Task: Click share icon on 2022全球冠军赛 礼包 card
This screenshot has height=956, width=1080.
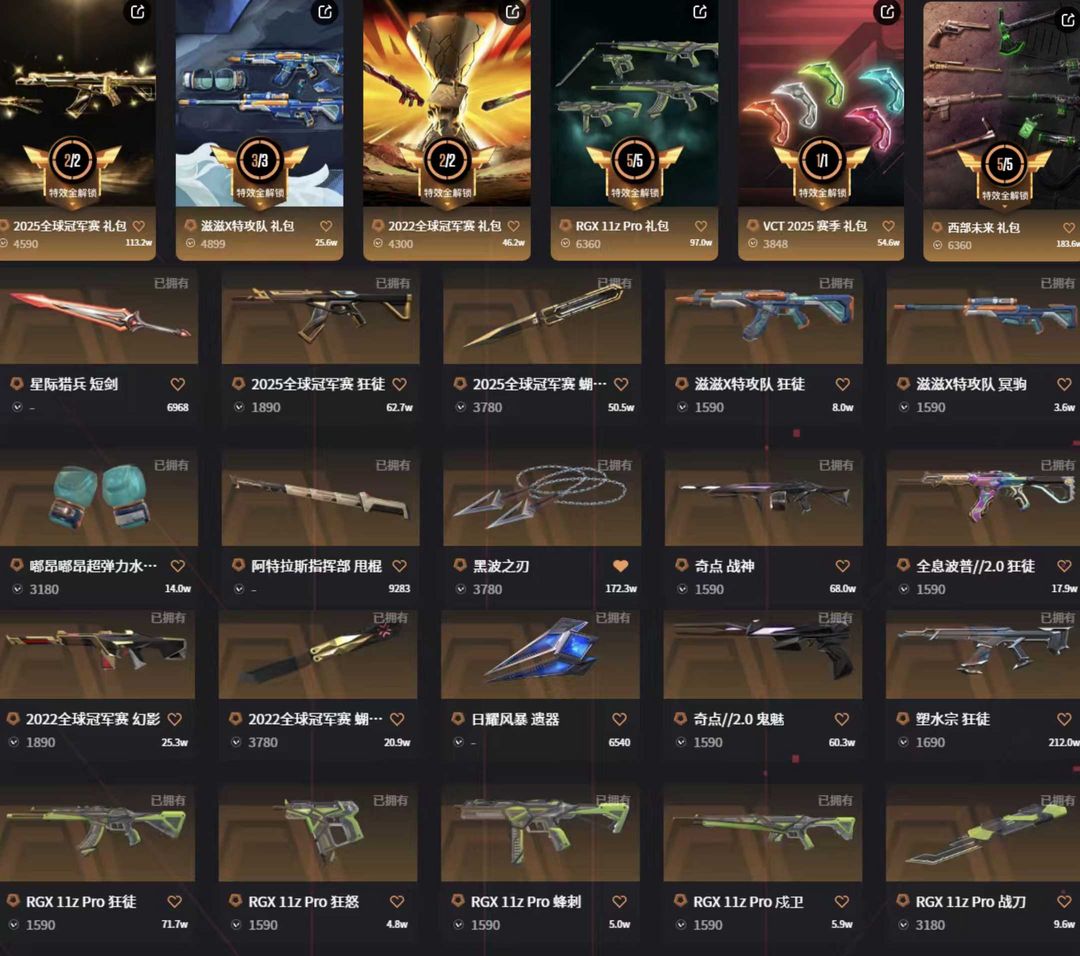Action: (x=512, y=12)
